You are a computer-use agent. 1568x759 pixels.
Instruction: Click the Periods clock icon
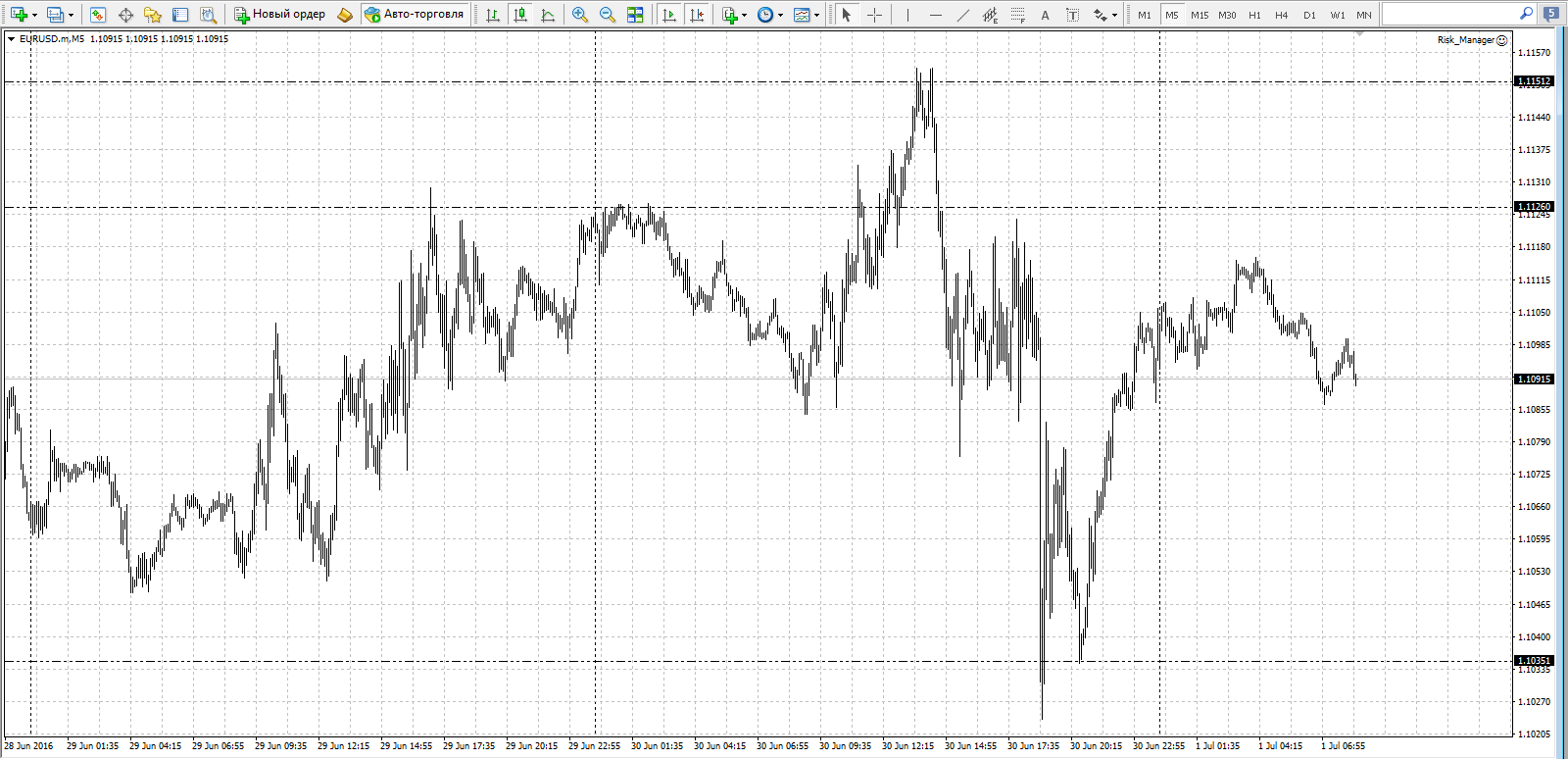tap(765, 15)
